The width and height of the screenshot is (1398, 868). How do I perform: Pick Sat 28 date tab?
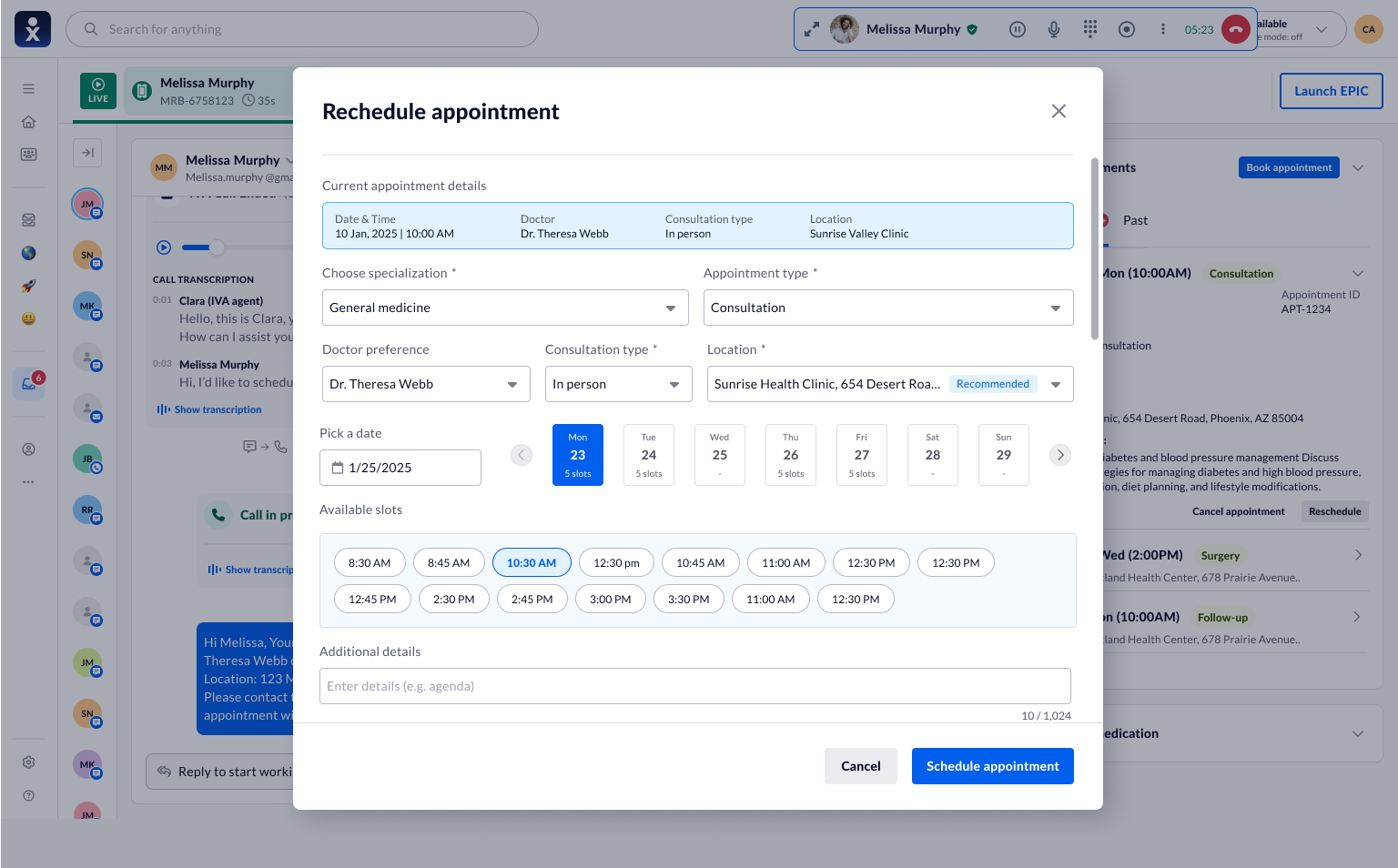(933, 455)
